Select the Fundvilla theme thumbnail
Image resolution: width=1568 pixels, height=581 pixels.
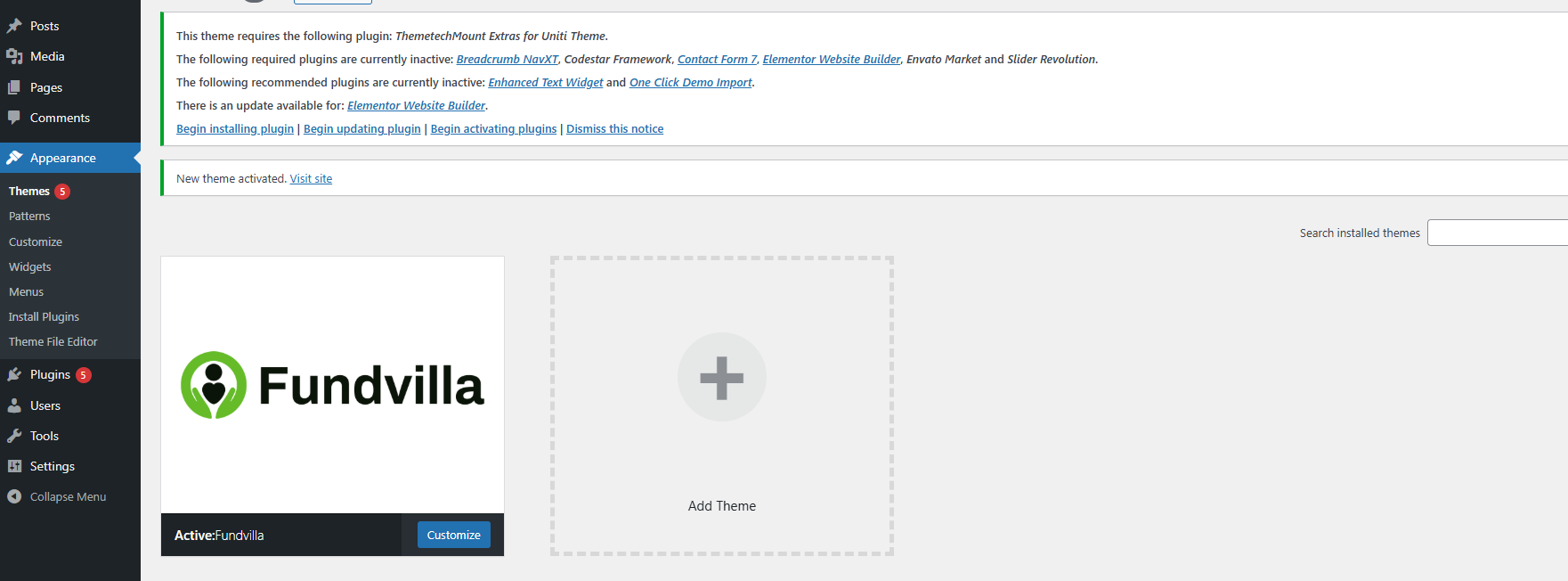tap(332, 385)
